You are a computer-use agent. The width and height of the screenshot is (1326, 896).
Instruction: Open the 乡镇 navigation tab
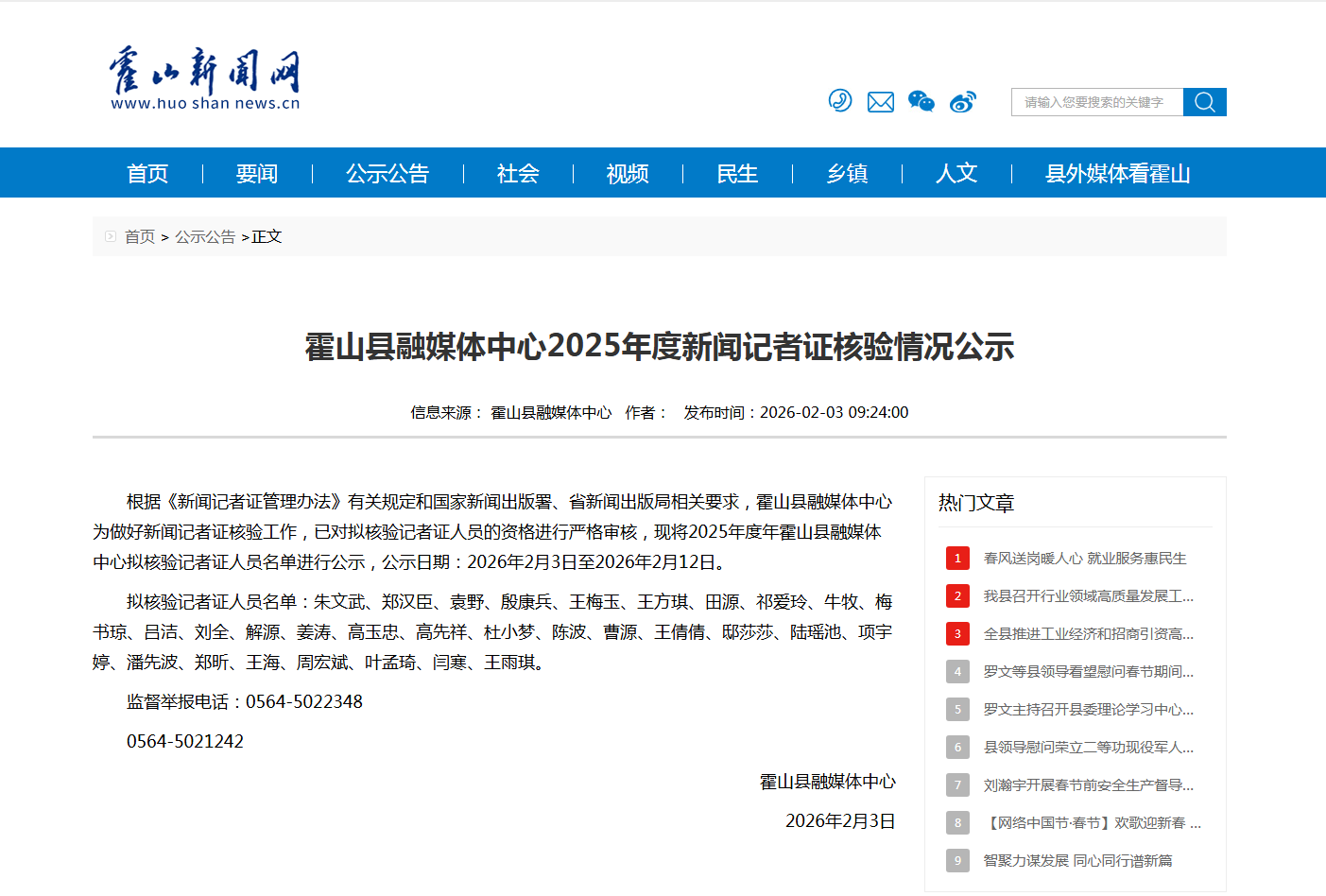tap(847, 173)
